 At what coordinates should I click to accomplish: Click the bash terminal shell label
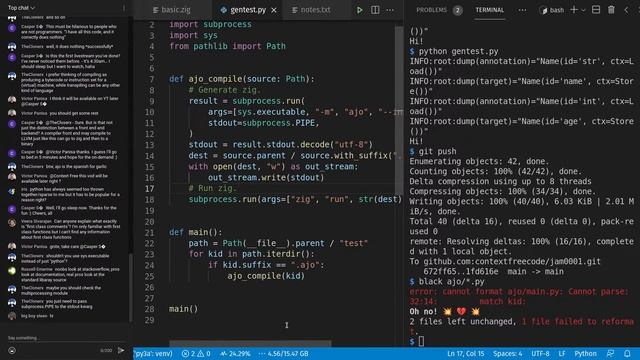point(552,10)
